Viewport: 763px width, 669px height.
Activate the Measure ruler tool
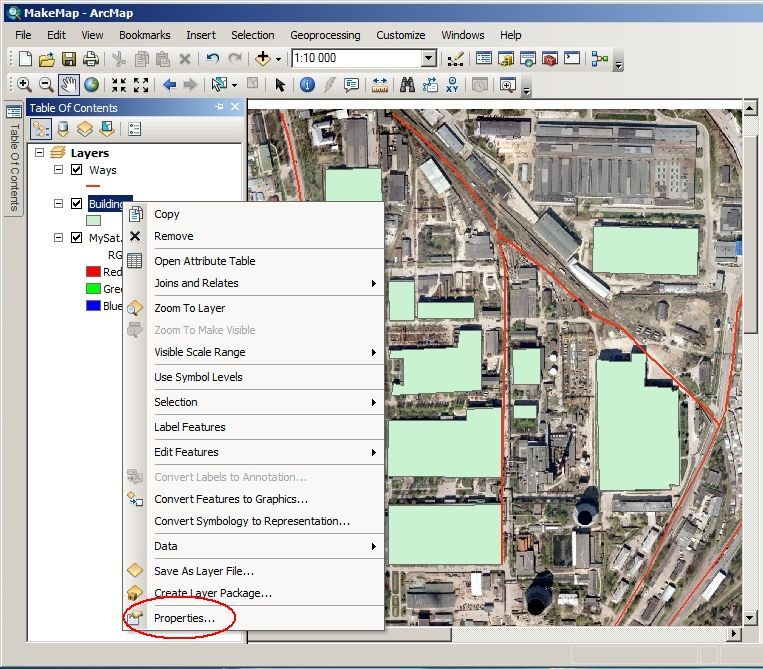point(380,85)
